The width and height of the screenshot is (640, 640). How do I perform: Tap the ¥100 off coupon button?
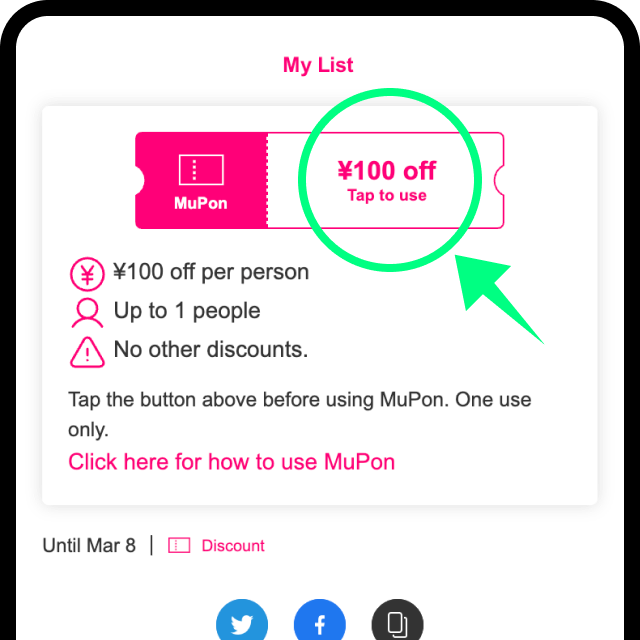coord(320,180)
